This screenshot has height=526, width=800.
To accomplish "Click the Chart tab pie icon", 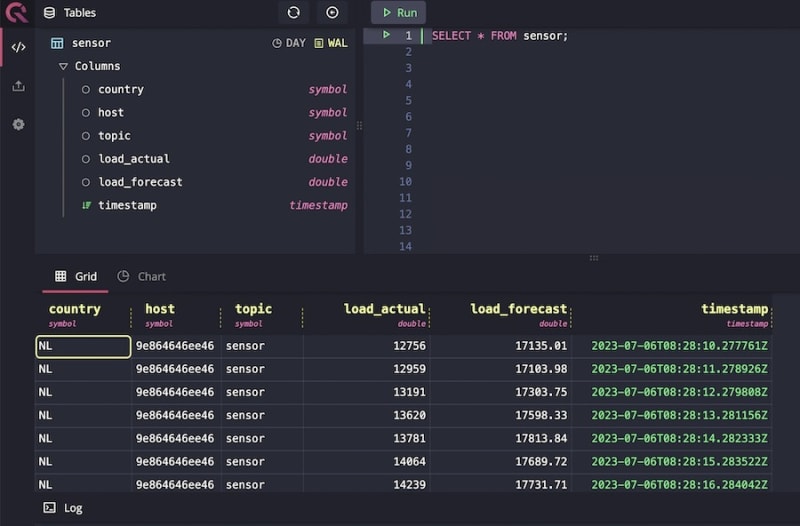I will coord(123,276).
